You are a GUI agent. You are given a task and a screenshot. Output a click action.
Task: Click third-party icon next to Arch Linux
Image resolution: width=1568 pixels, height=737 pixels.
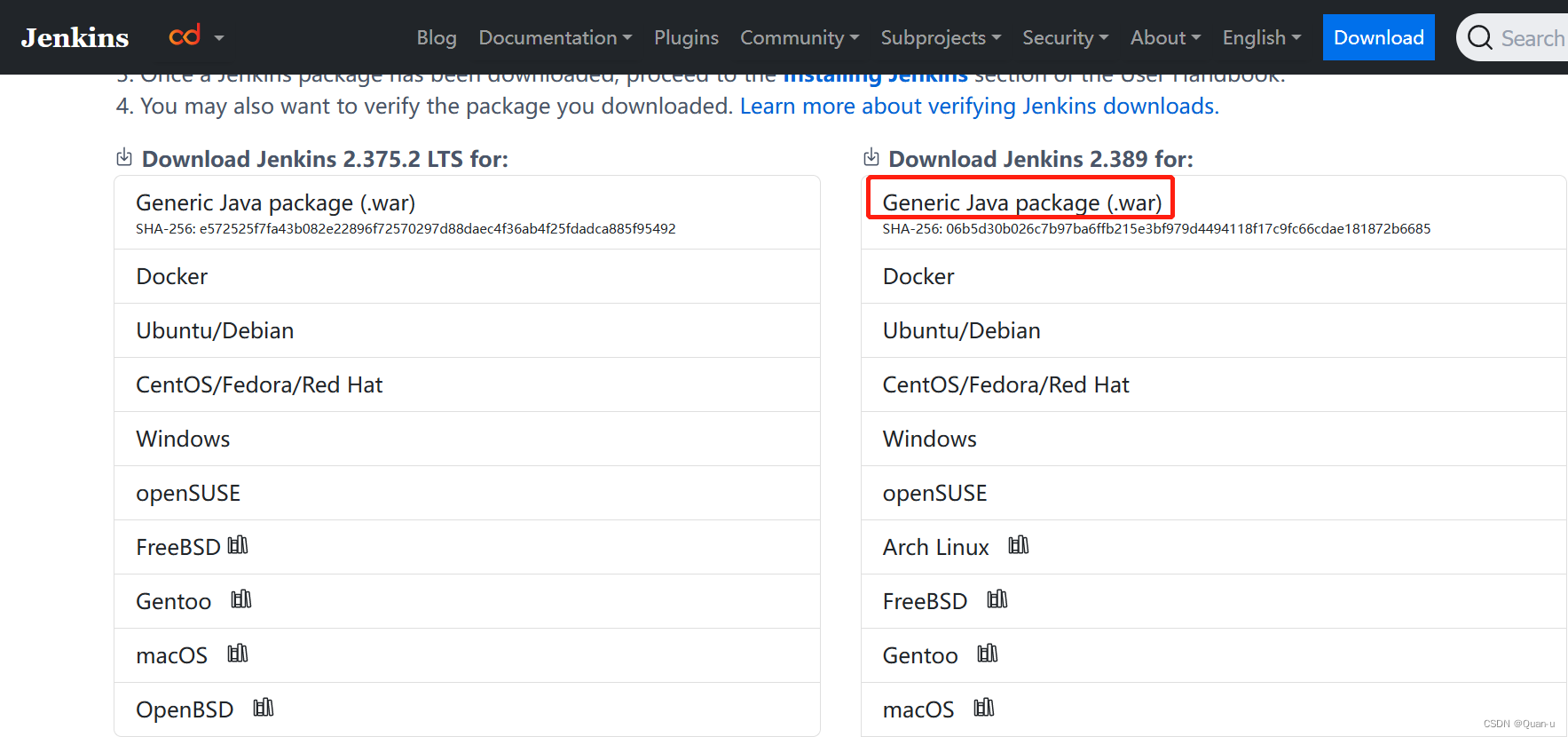click(x=1019, y=545)
